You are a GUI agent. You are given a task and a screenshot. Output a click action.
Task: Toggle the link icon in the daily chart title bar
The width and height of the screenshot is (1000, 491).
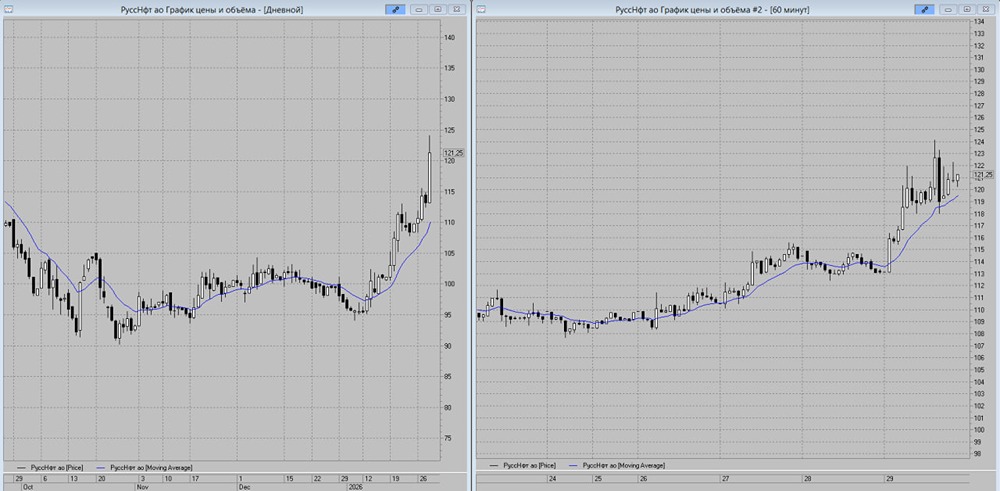[396, 10]
